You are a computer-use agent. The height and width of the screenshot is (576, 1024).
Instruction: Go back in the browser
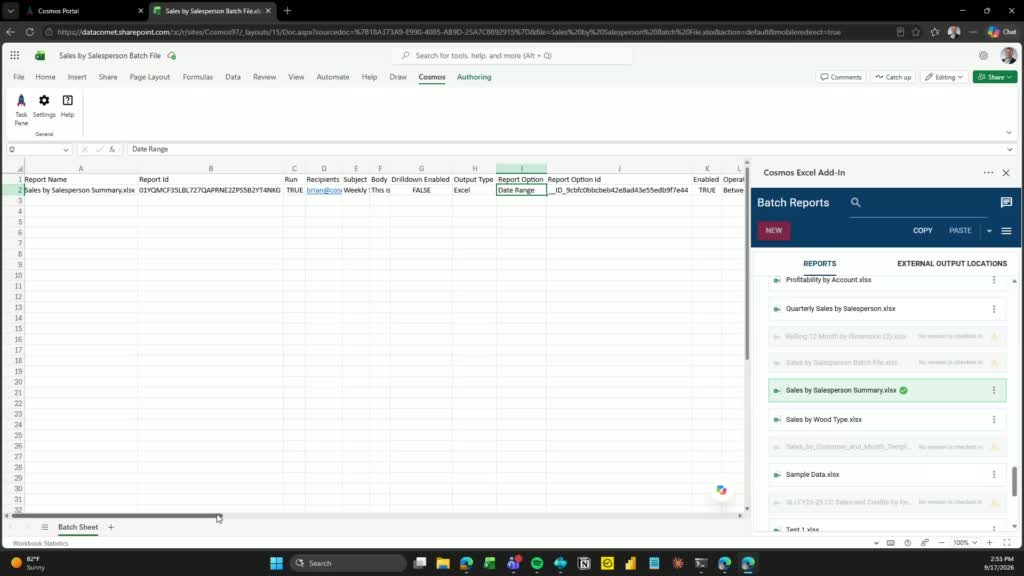10,32
